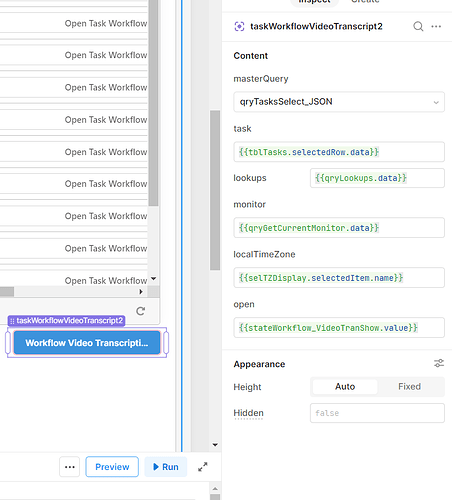Viewport: 452px width, 500px height.
Task: Edit the open stateWorkflow_VideoTranShow.value field
Action: (x=339, y=328)
